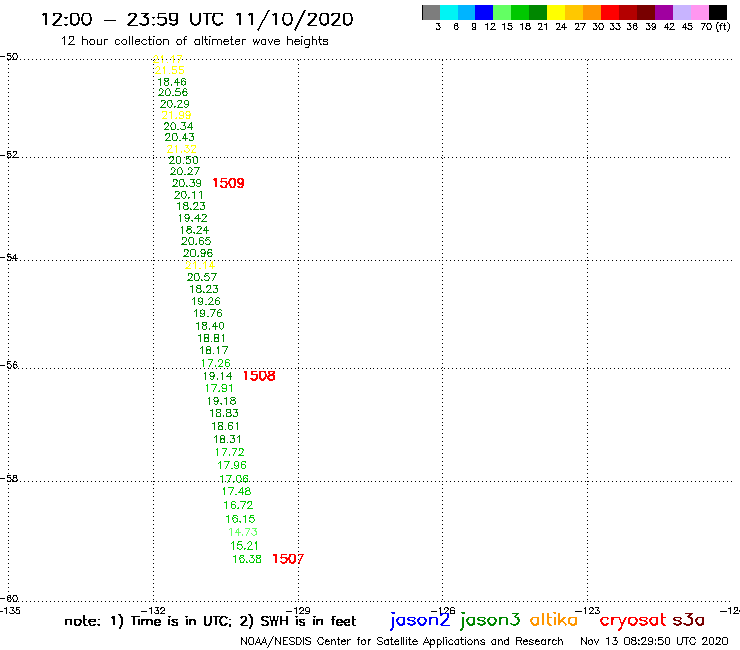This screenshot has height=650, width=740.
Task: Click the cyan swatch in the wave height legend
Action: 448,12
